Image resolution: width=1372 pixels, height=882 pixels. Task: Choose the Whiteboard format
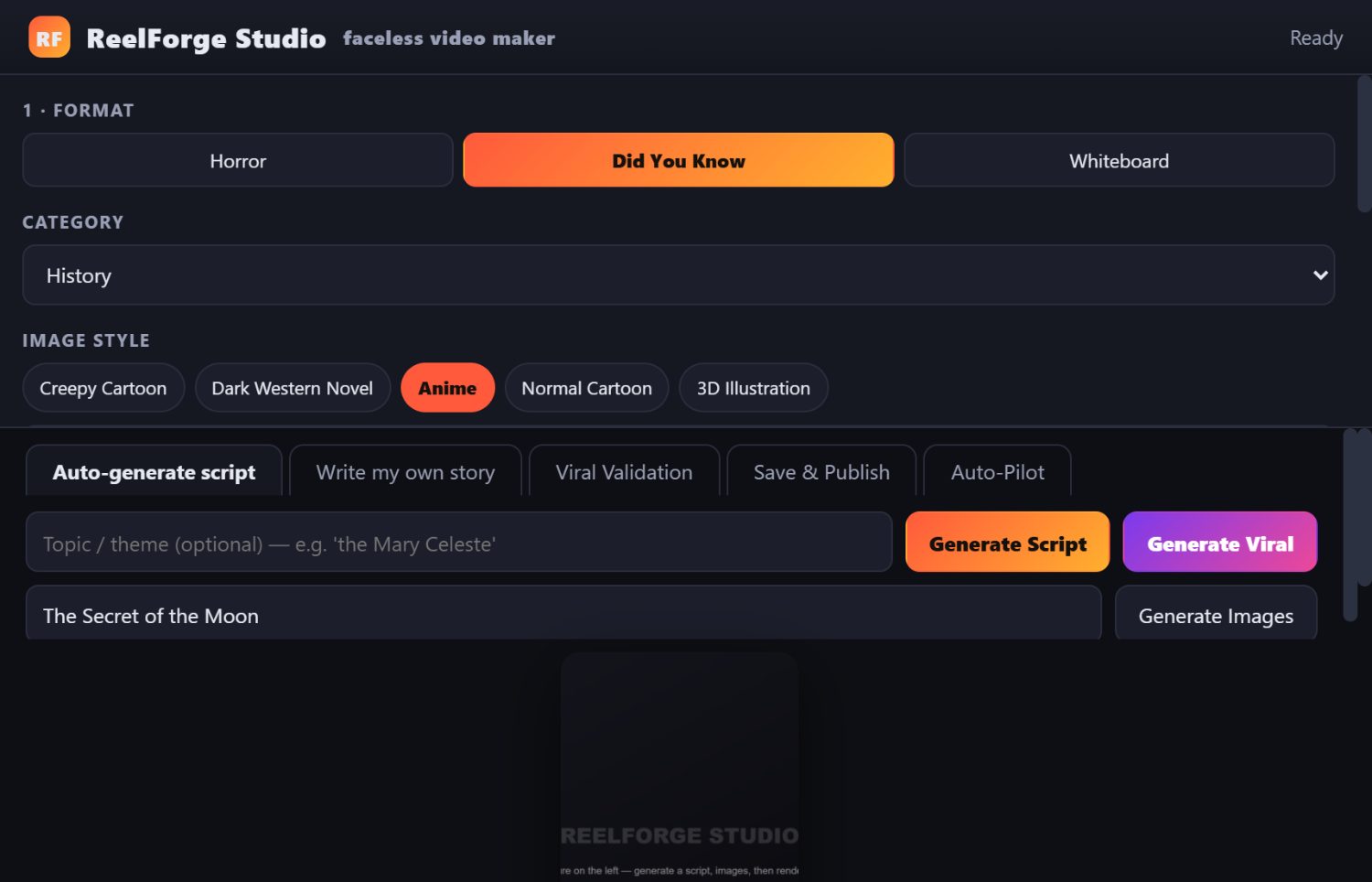[x=1120, y=160]
